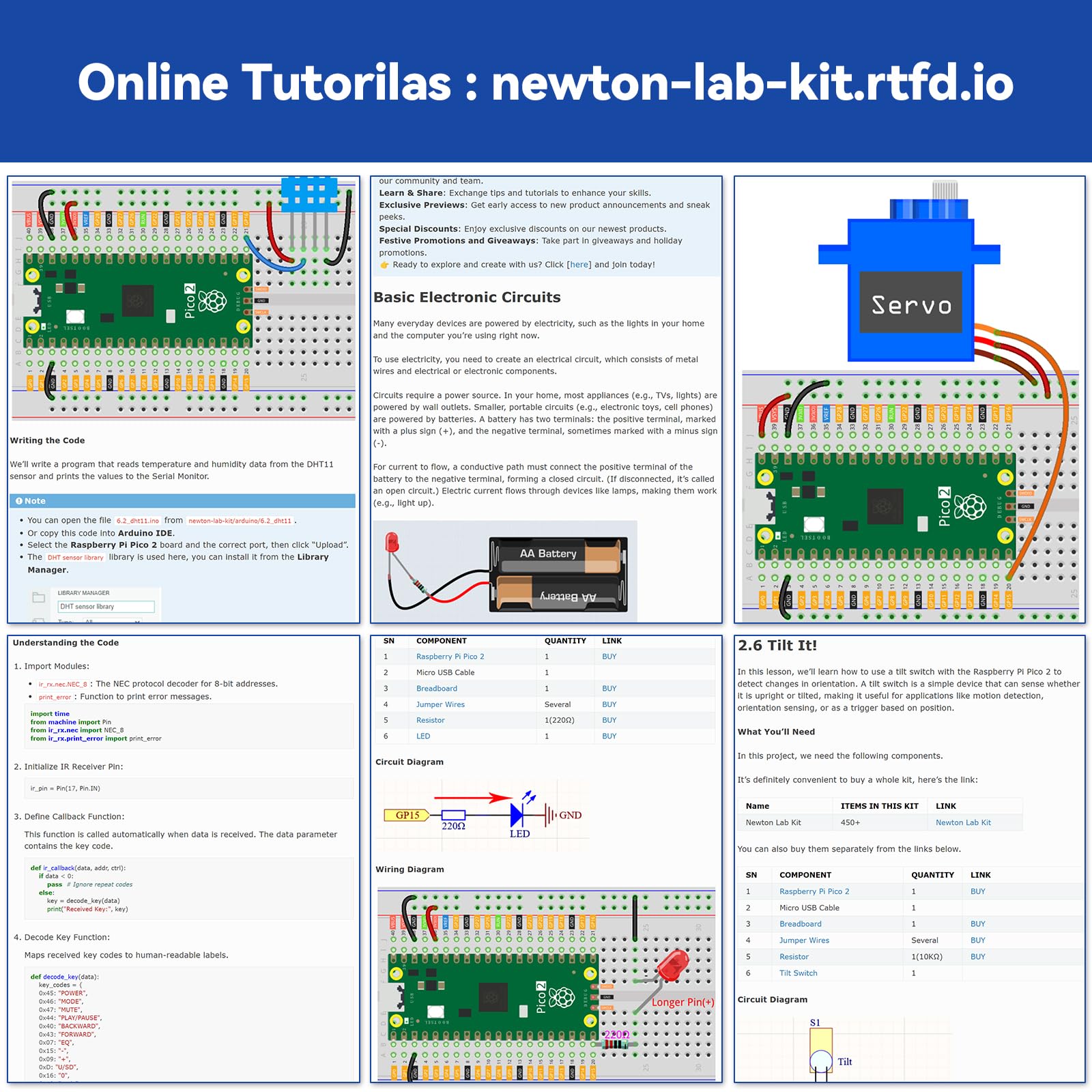This screenshot has width=1092, height=1092.
Task: Follow the "here" link to join the community
Action: pos(579,265)
